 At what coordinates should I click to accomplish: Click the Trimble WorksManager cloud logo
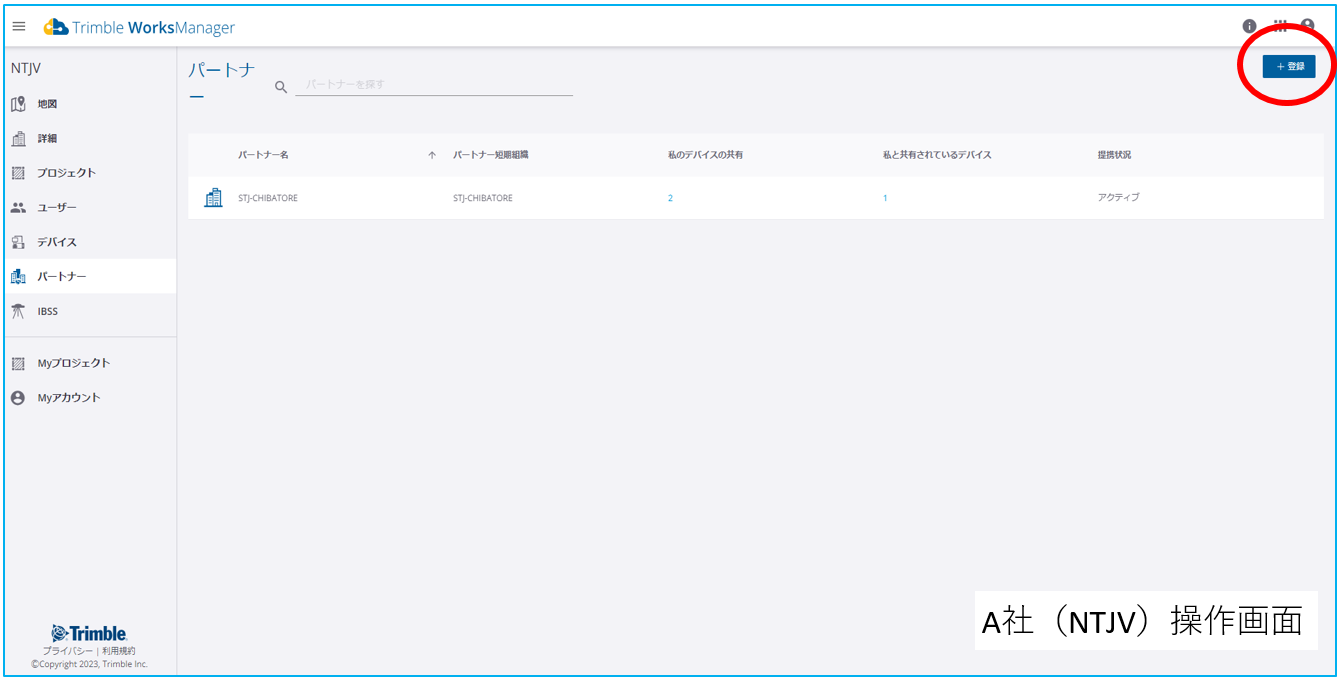pos(56,27)
